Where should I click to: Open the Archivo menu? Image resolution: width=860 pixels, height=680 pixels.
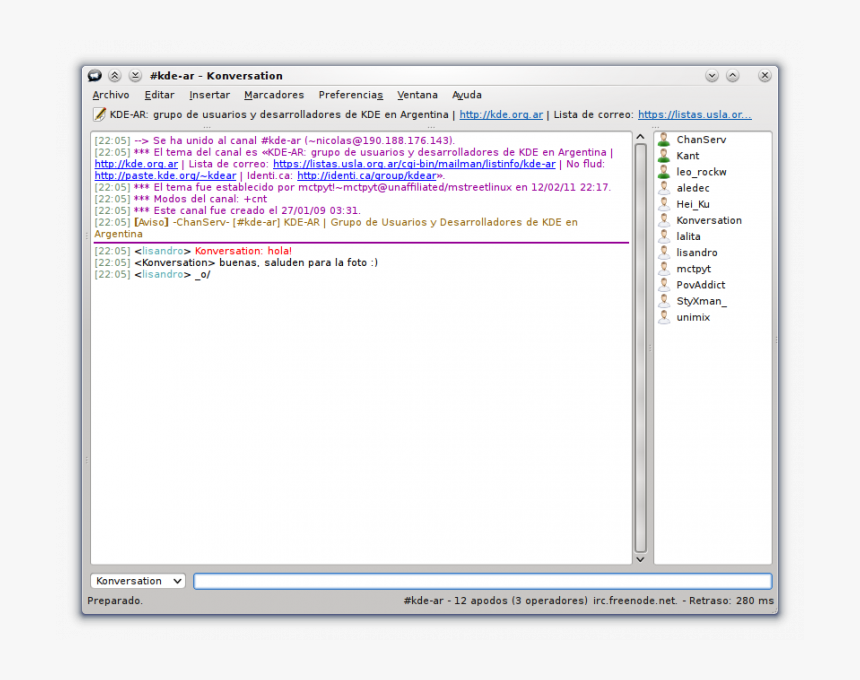point(111,95)
